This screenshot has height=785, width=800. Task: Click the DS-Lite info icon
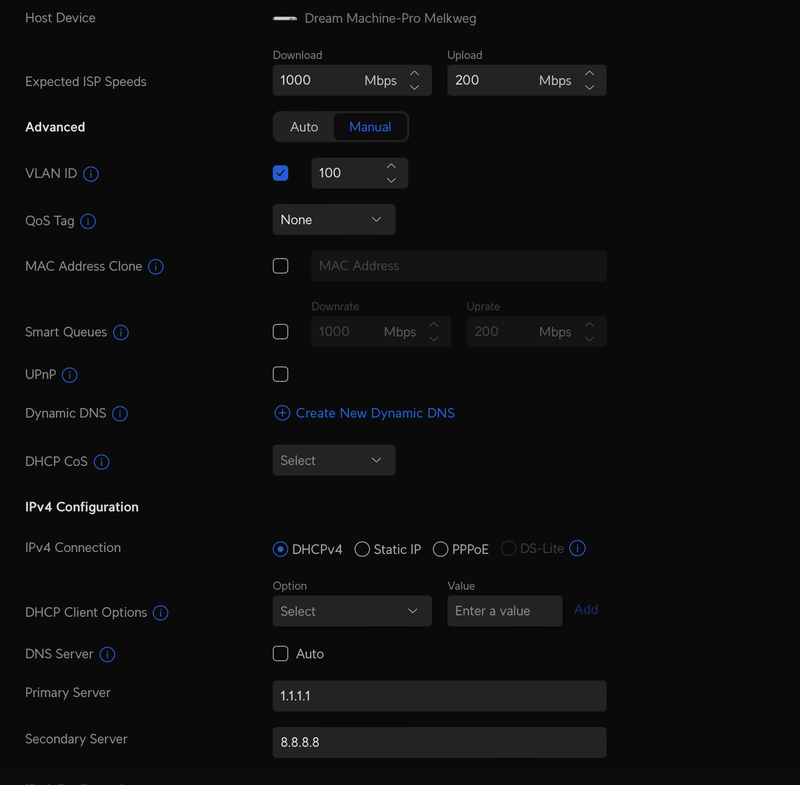(577, 548)
